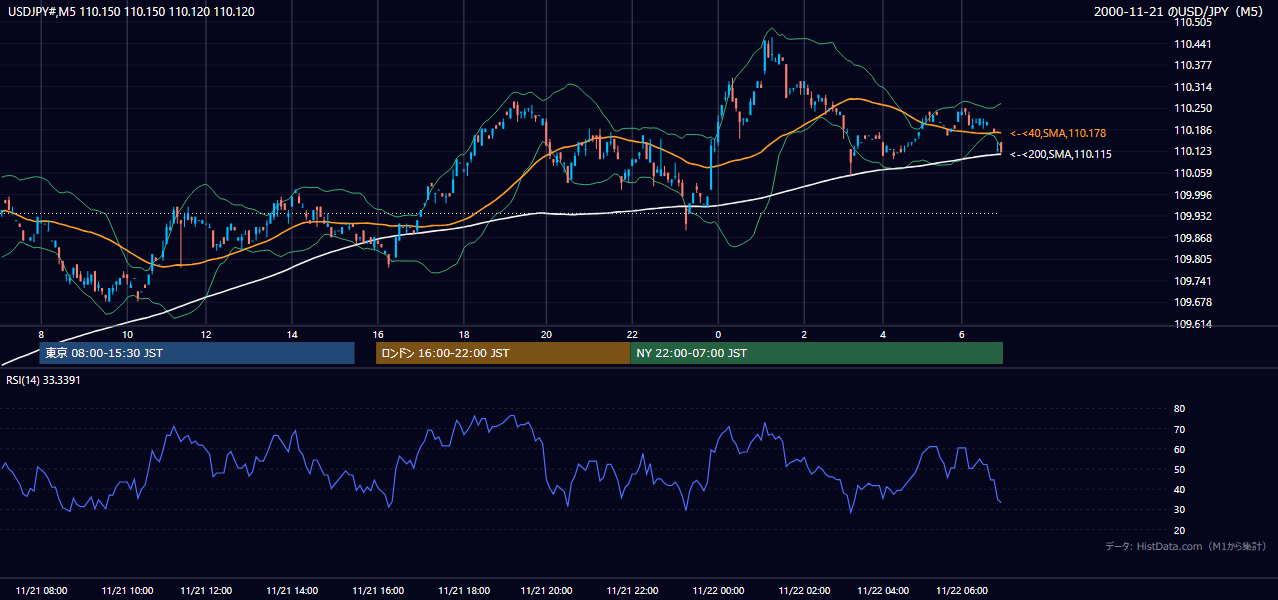Click price axis value 110.186
Image resolution: width=1278 pixels, height=600 pixels.
click(x=1193, y=130)
